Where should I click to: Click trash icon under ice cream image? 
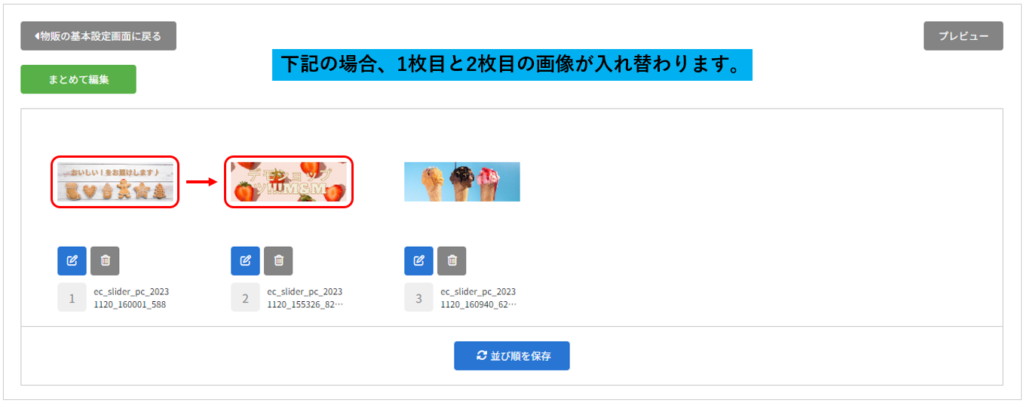click(452, 261)
